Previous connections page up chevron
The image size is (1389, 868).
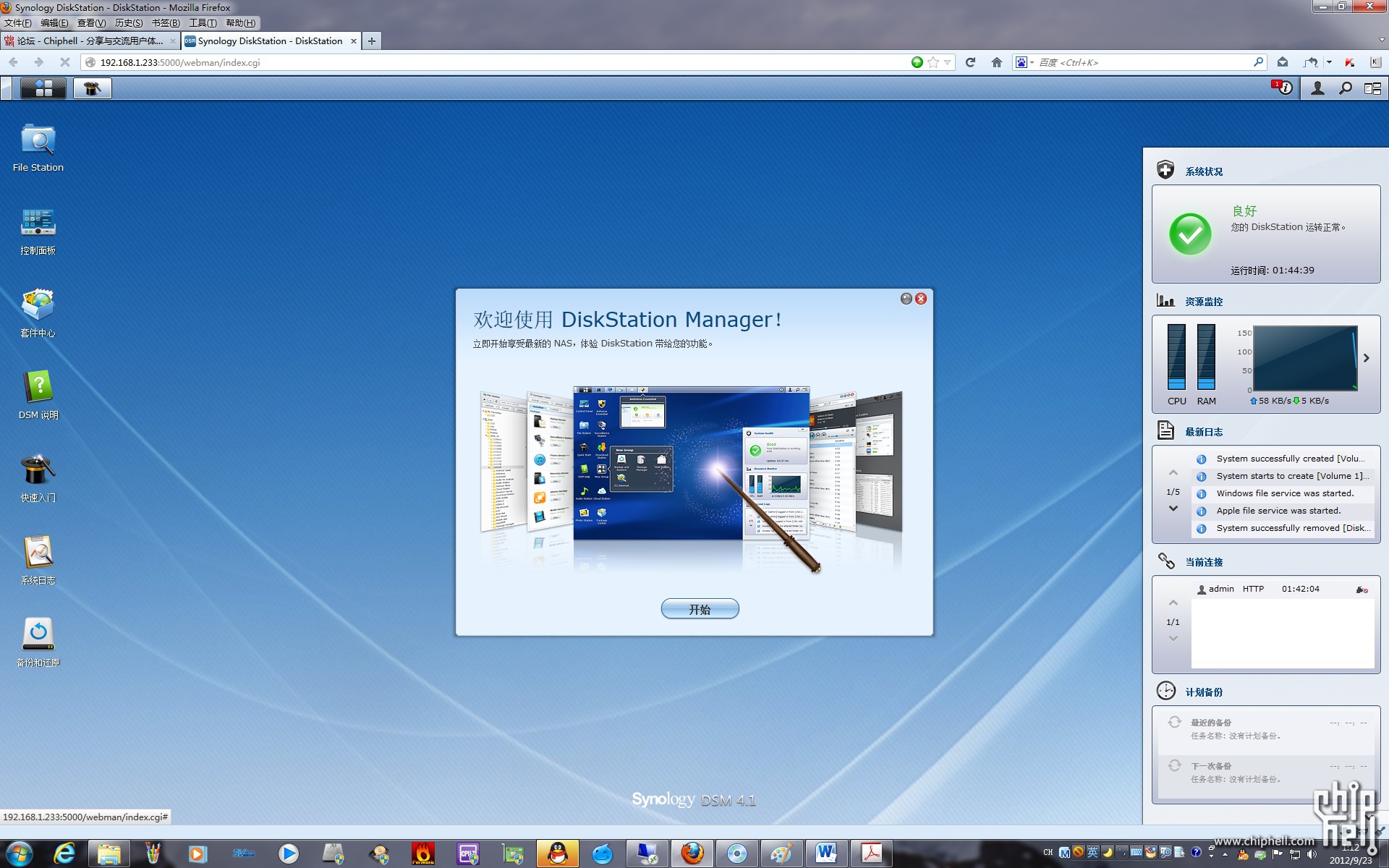[x=1173, y=603]
